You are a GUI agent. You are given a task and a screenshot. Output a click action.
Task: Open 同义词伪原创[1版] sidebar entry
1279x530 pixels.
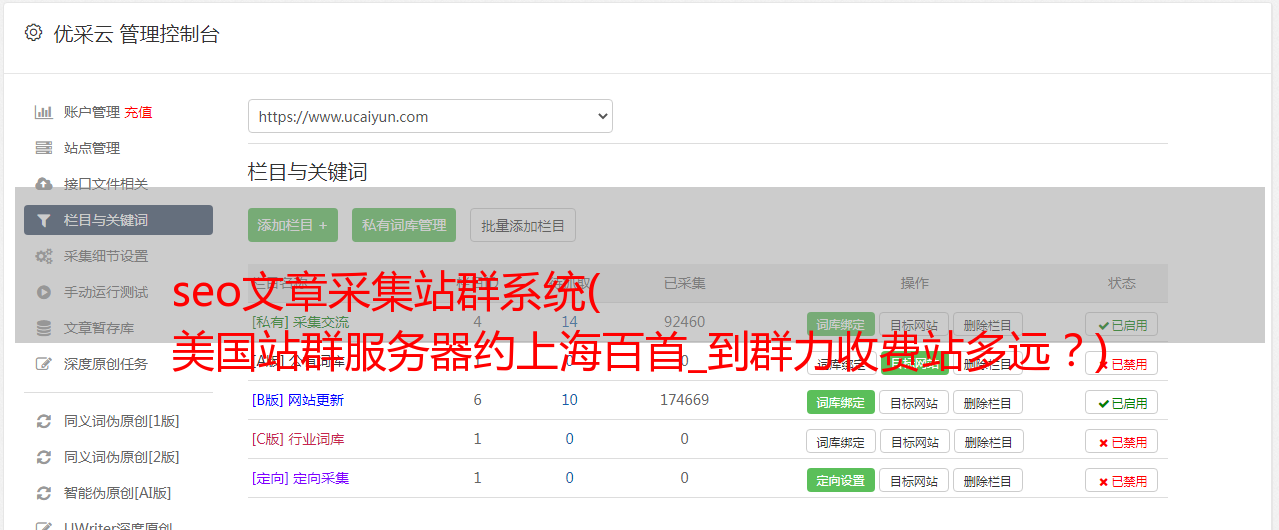(x=122, y=421)
